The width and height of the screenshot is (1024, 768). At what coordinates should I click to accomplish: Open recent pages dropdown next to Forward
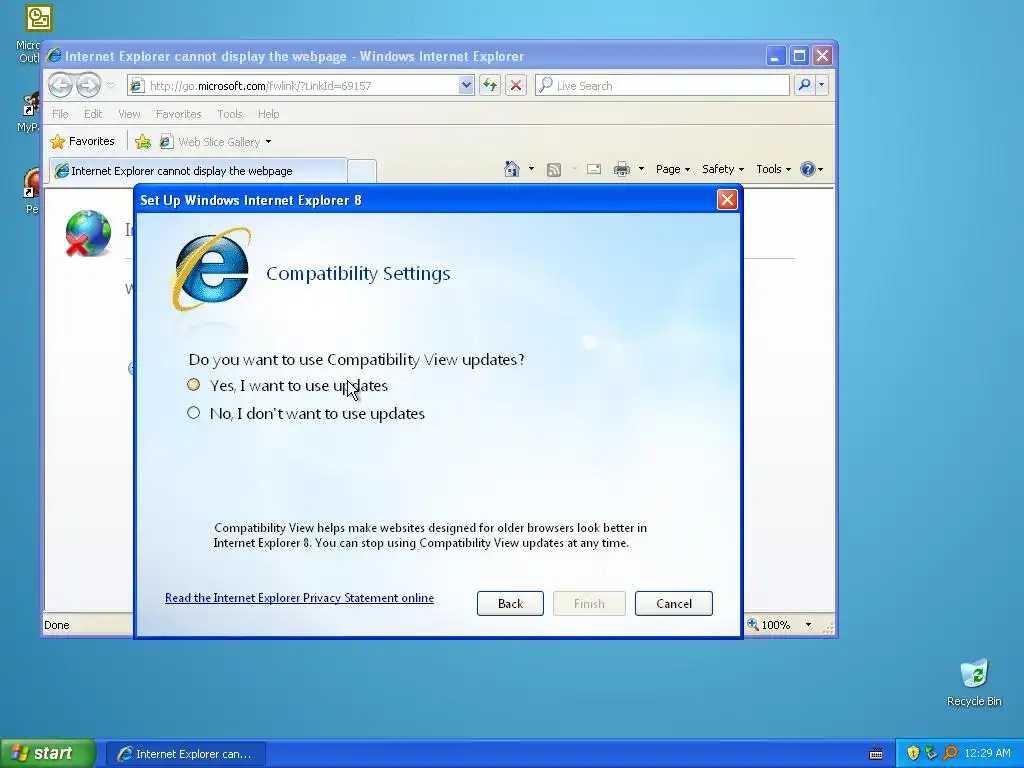(x=110, y=86)
